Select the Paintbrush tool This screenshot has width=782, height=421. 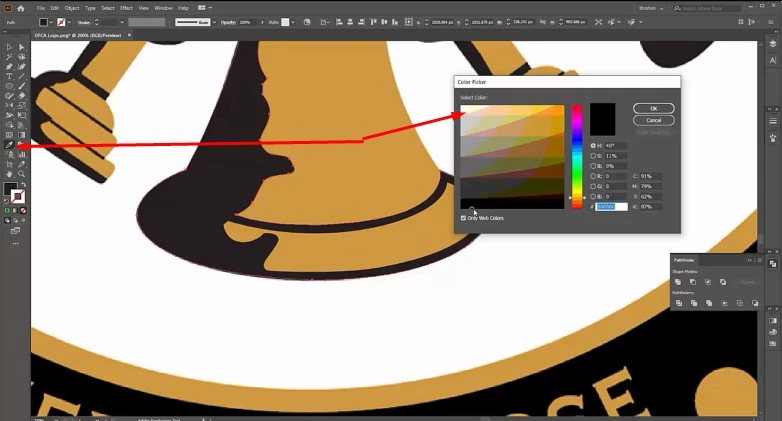click(21, 86)
